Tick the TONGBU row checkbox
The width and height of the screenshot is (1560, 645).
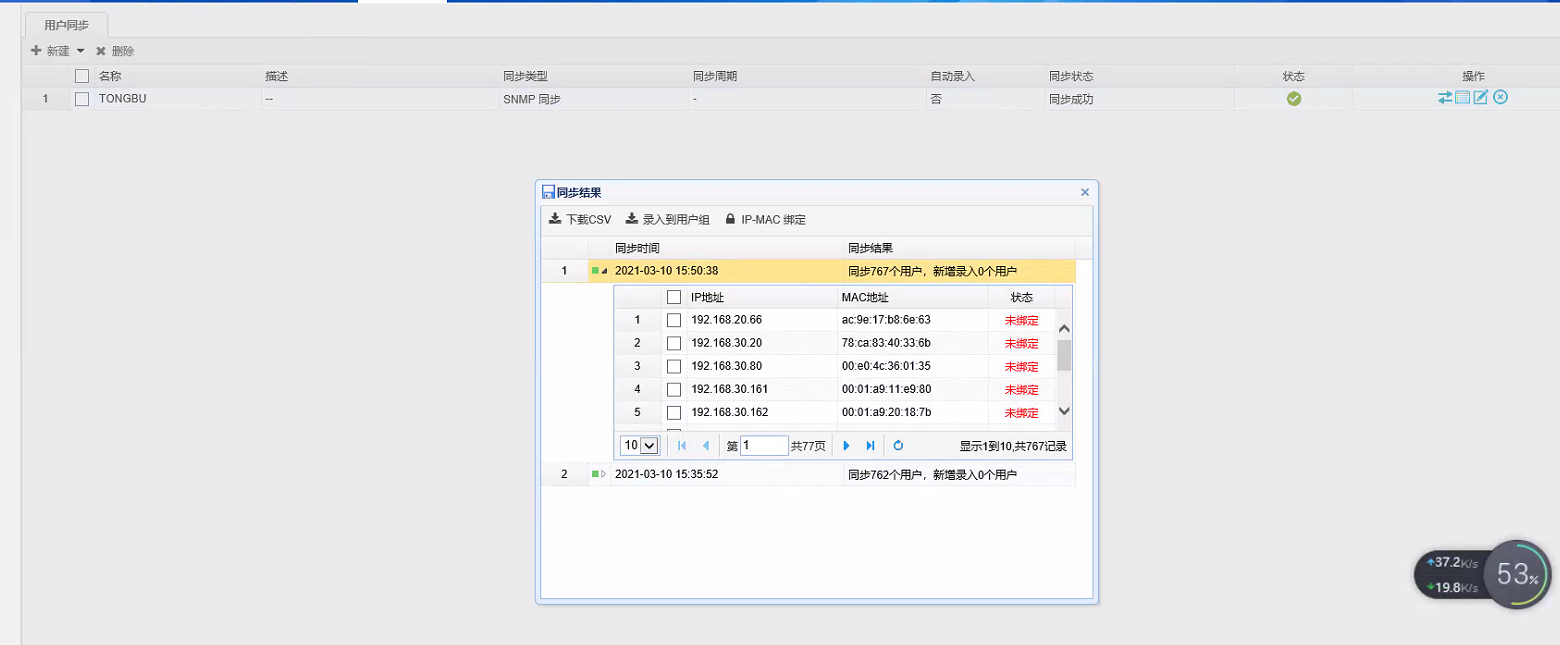point(82,99)
